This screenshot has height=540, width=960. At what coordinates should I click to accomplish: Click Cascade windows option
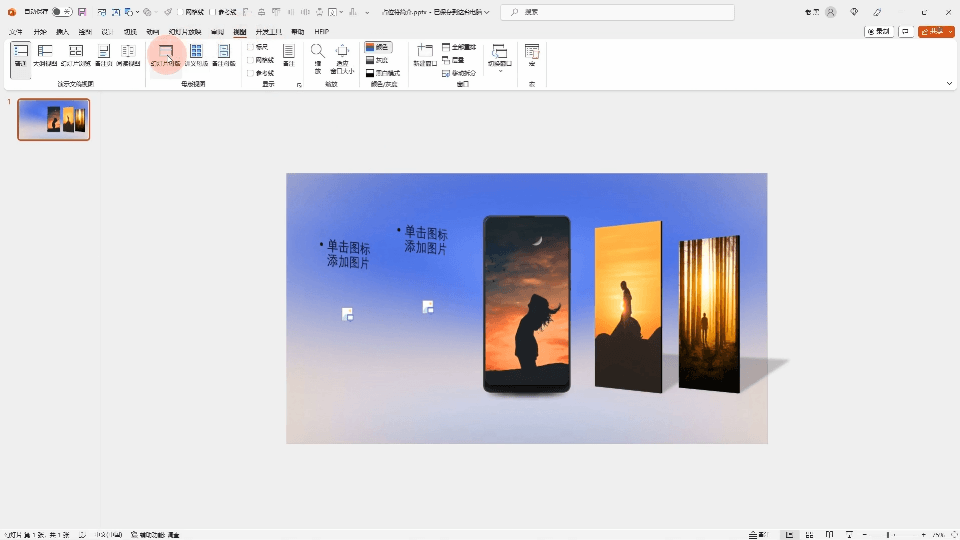pos(453,60)
